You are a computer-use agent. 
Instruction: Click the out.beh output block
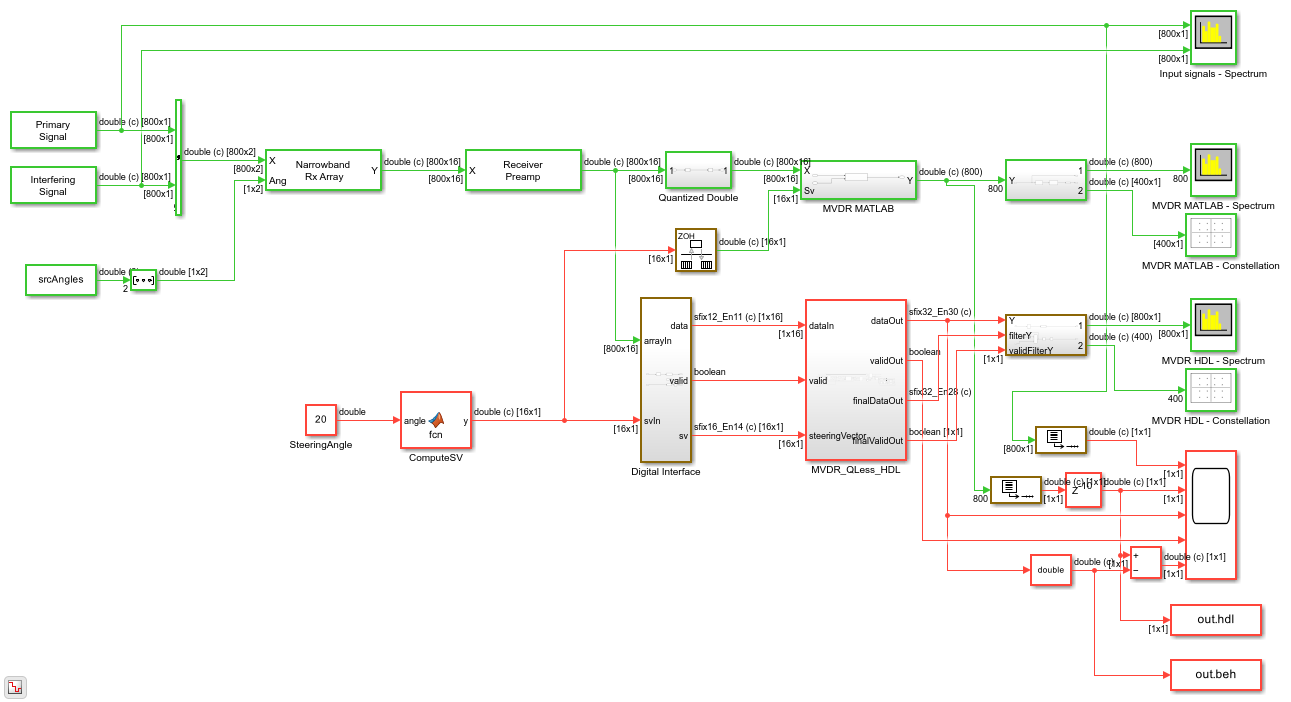(1216, 675)
